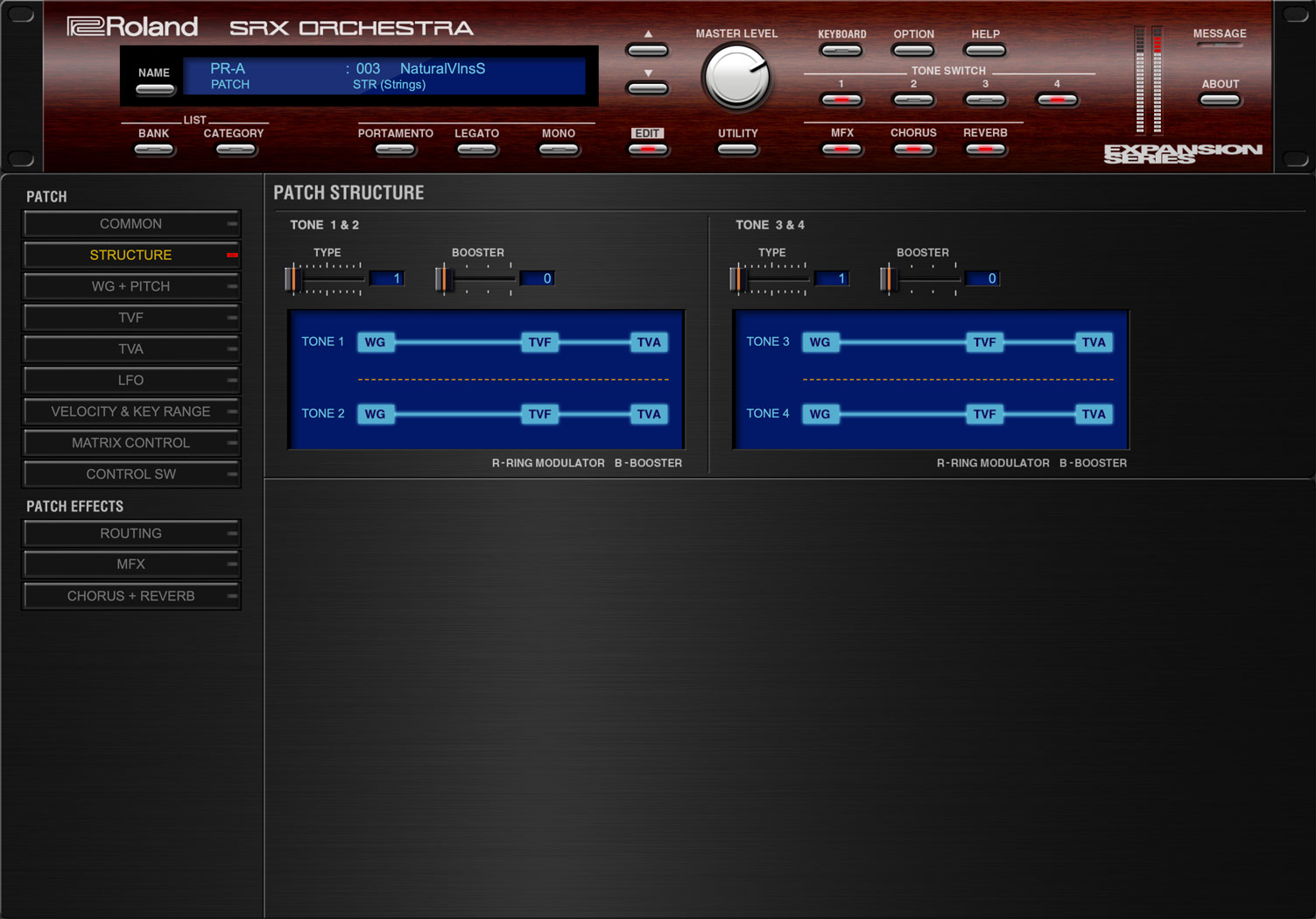Open the WG + PITCH page

(x=131, y=286)
